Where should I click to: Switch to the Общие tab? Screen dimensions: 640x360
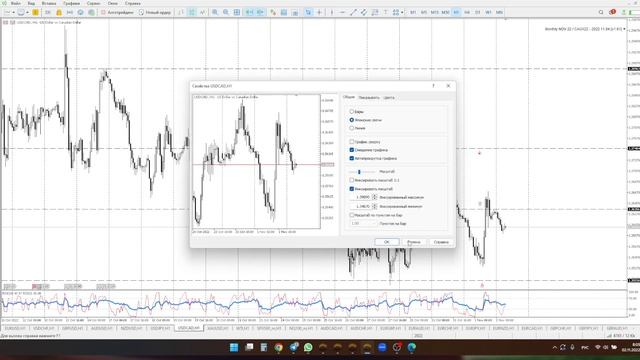coord(349,97)
